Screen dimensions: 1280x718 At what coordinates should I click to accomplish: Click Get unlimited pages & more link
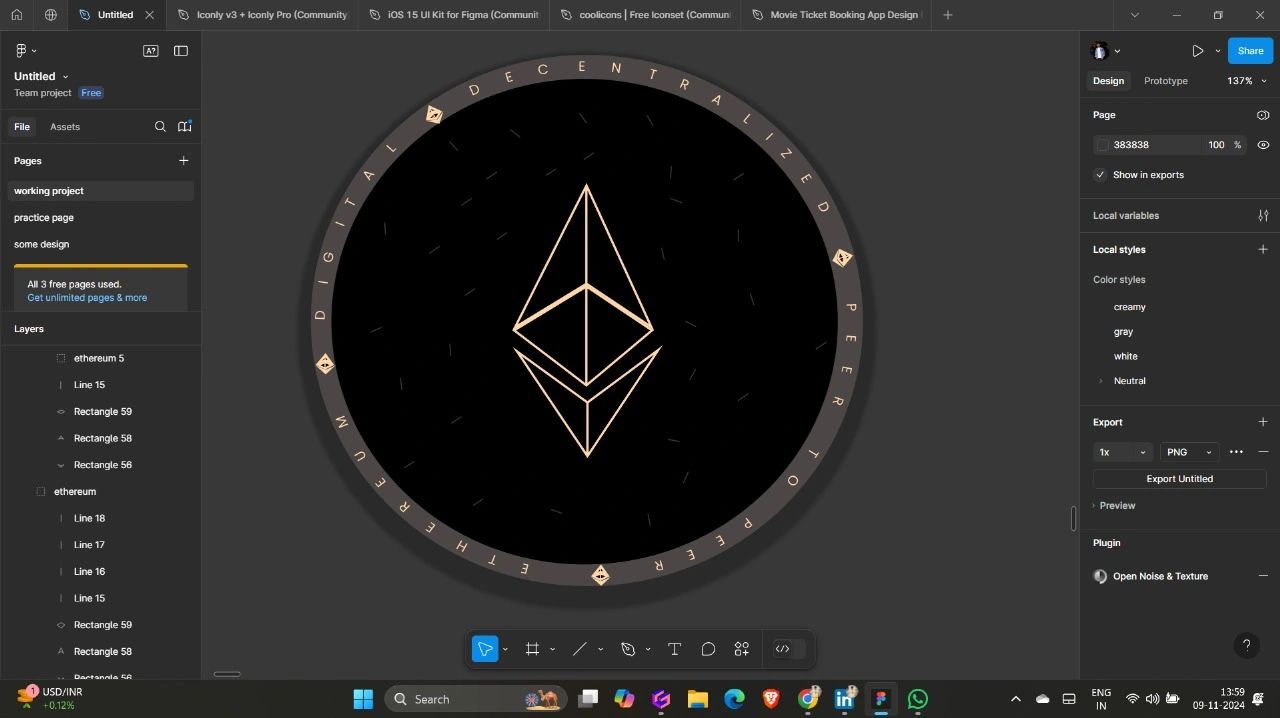point(87,298)
